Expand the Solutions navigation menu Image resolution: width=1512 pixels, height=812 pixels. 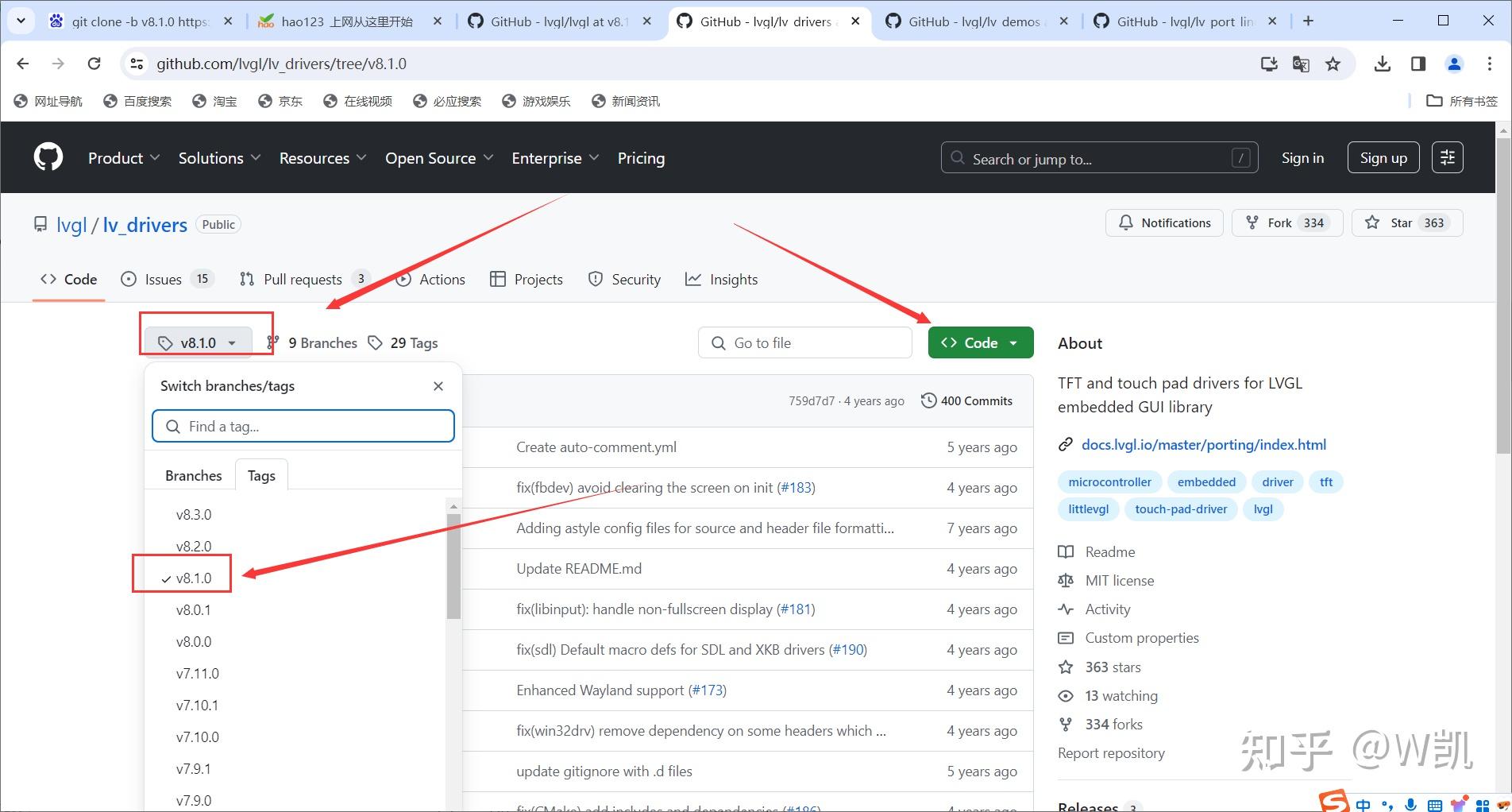pos(219,158)
